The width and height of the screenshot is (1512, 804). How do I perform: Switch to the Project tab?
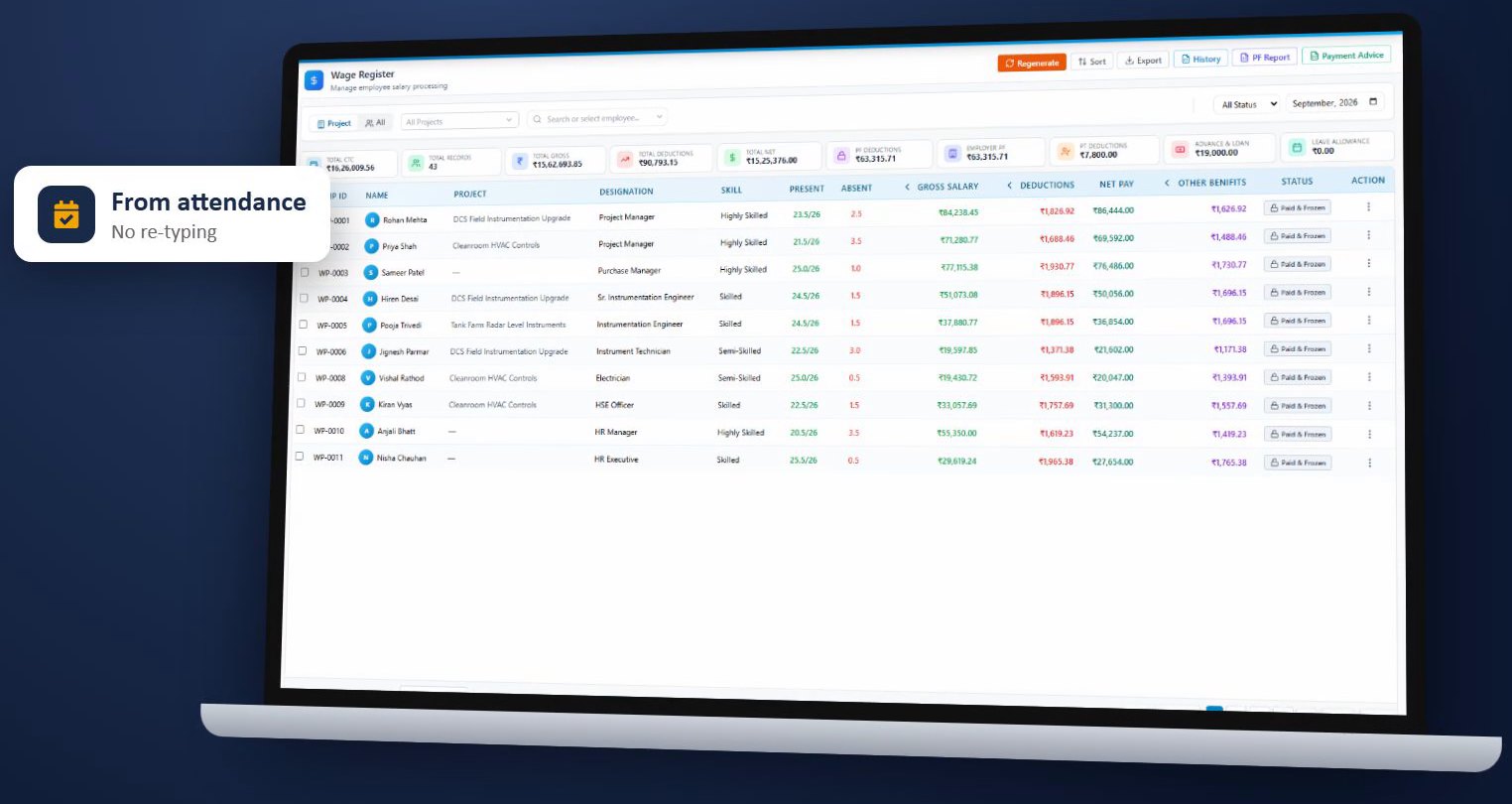click(x=333, y=123)
